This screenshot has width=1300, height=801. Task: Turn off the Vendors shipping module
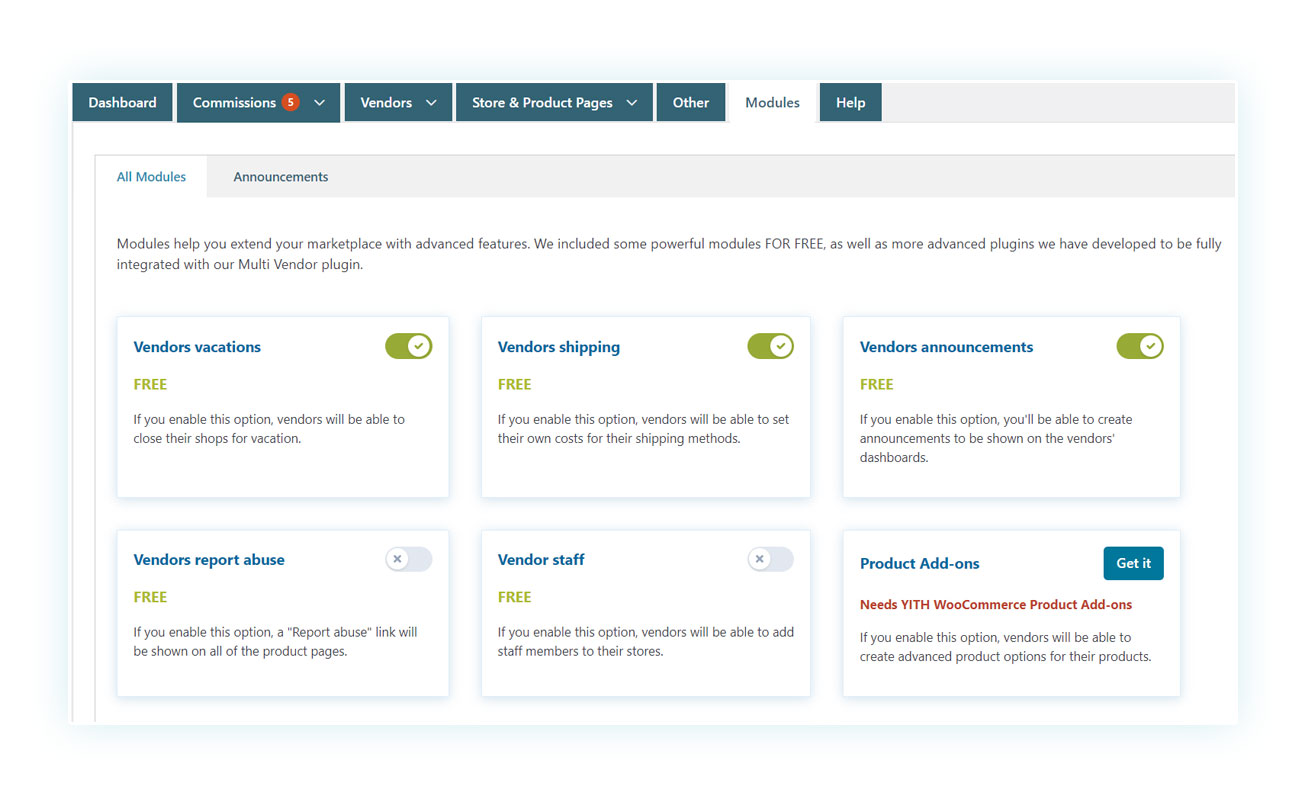coord(770,346)
